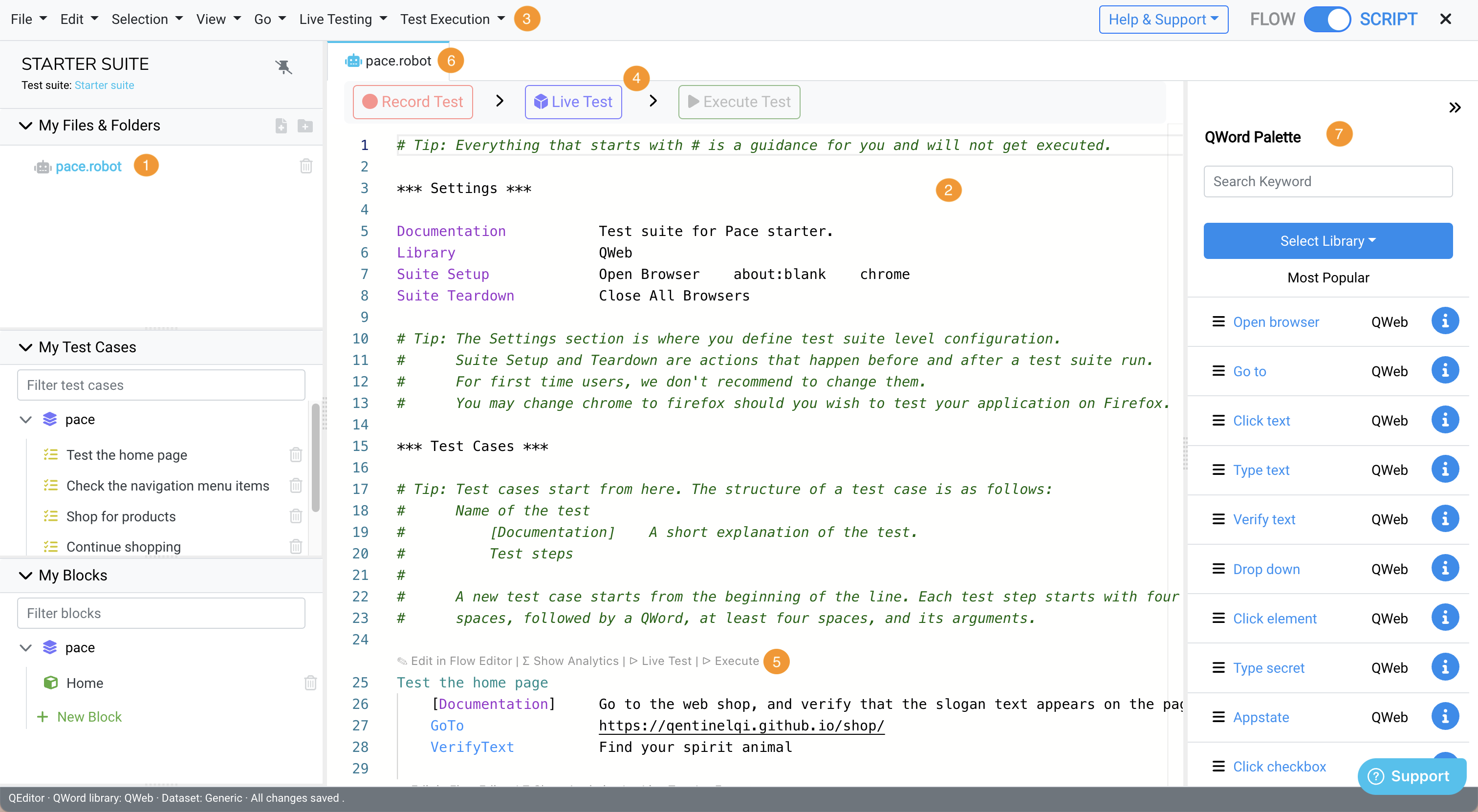
Task: Click the Execute Test icon button
Action: 740,101
